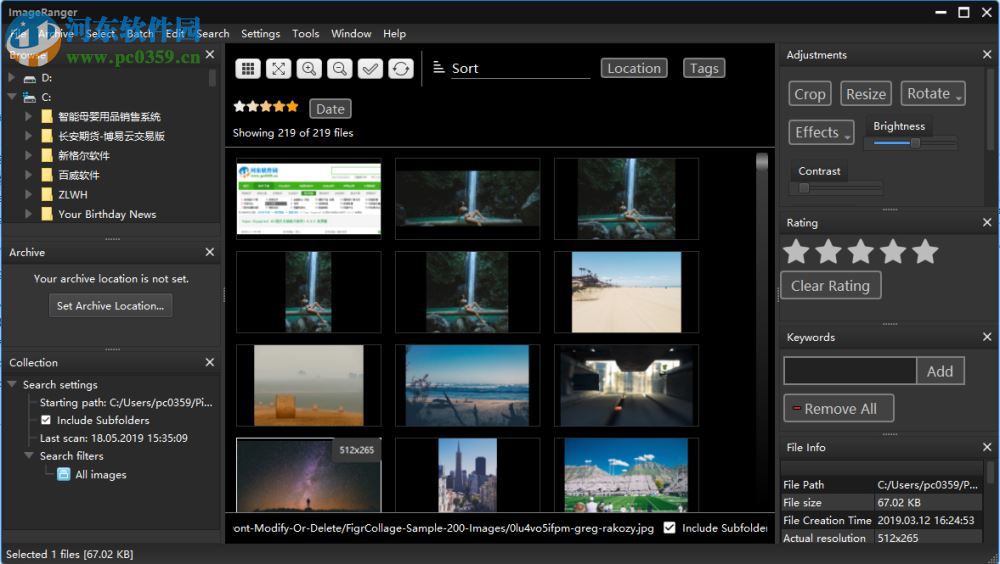
Task: Switch to grid thumbnail view
Action: tap(247, 68)
